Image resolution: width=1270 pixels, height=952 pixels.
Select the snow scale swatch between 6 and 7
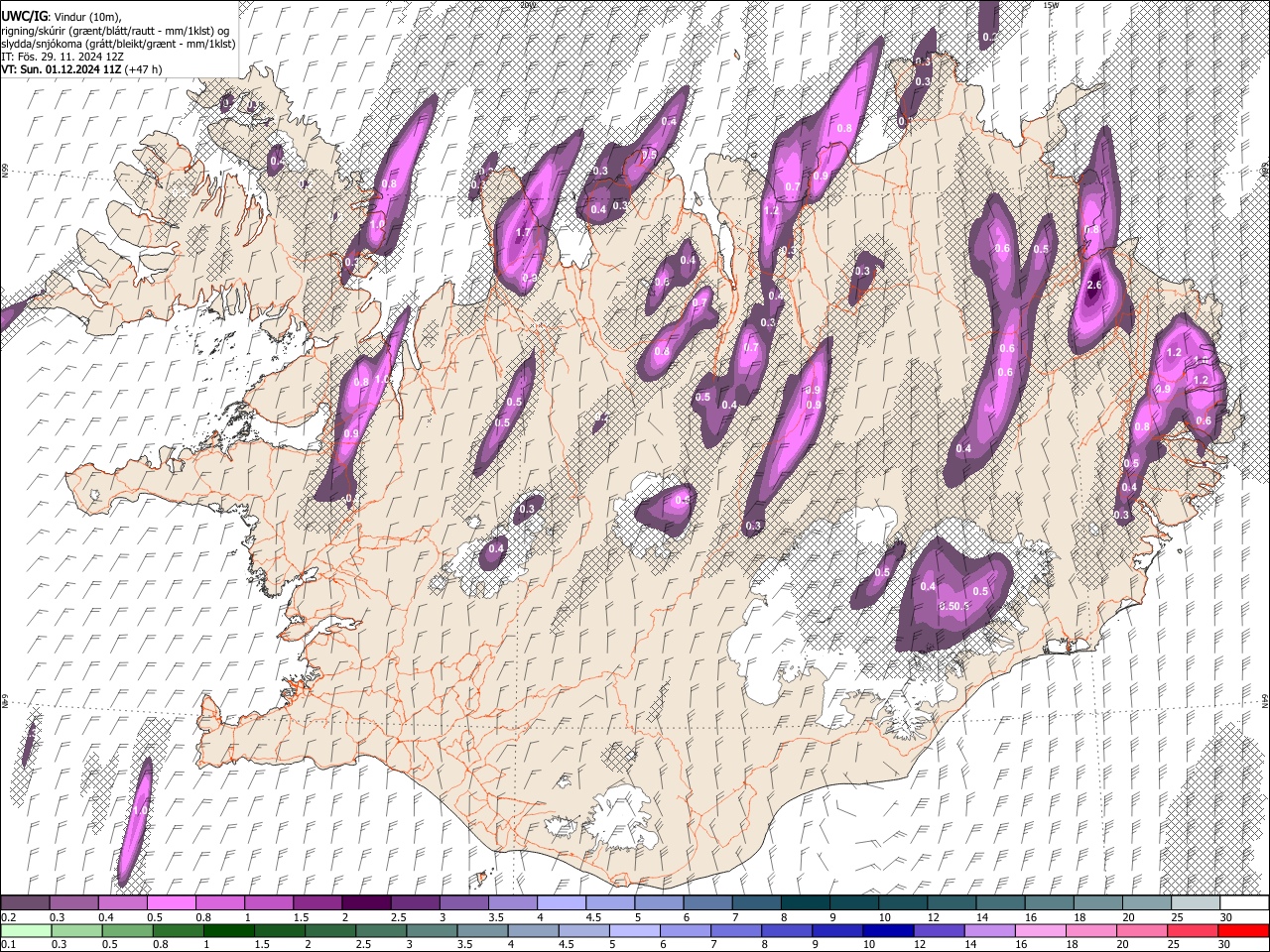click(x=708, y=903)
